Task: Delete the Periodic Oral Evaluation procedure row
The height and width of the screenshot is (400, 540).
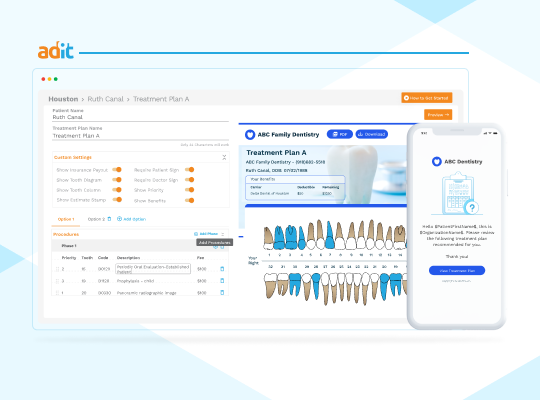Action: click(222, 269)
